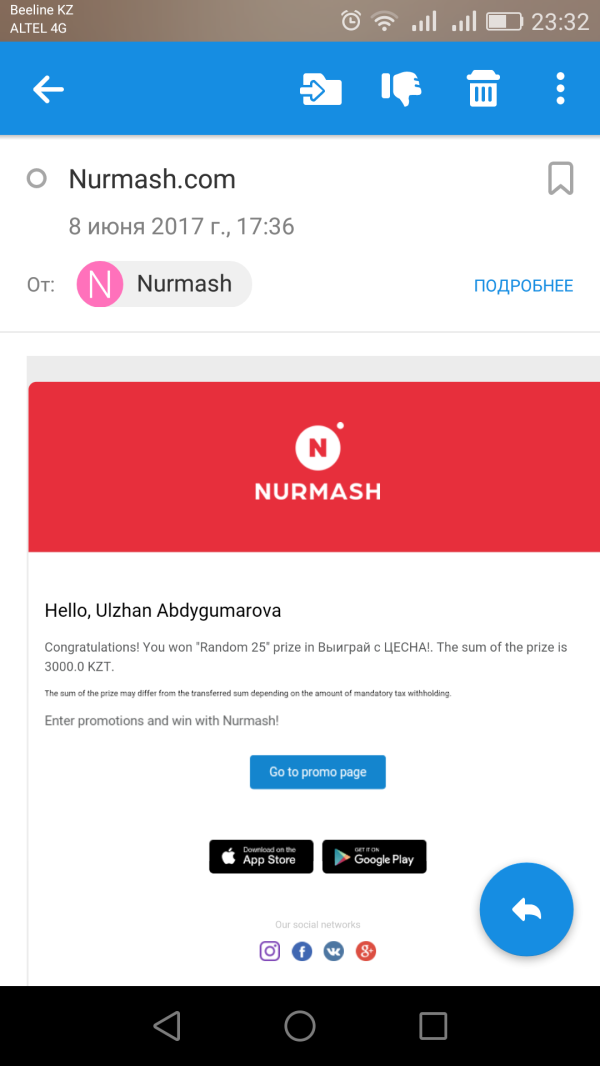Mark as spam with thumbs-down icon
600x1066 pixels.
tap(401, 89)
